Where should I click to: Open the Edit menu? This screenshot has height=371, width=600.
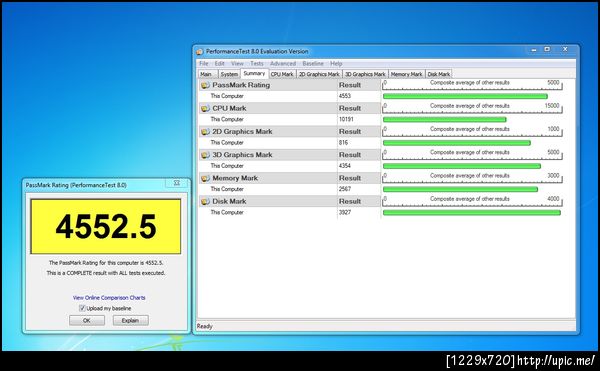click(219, 63)
